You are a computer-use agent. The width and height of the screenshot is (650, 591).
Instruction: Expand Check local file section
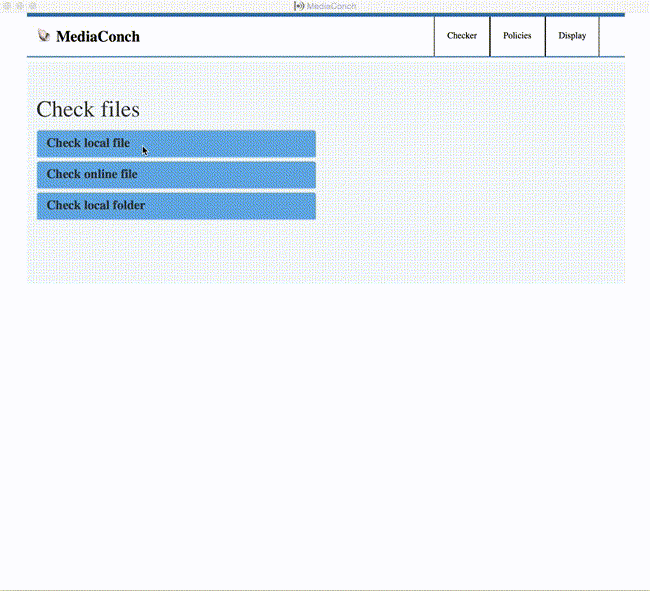coord(176,143)
